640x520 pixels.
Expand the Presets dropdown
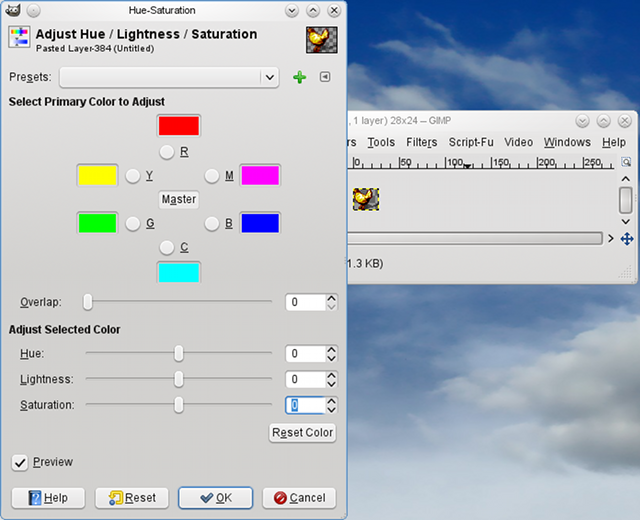pyautogui.click(x=269, y=78)
